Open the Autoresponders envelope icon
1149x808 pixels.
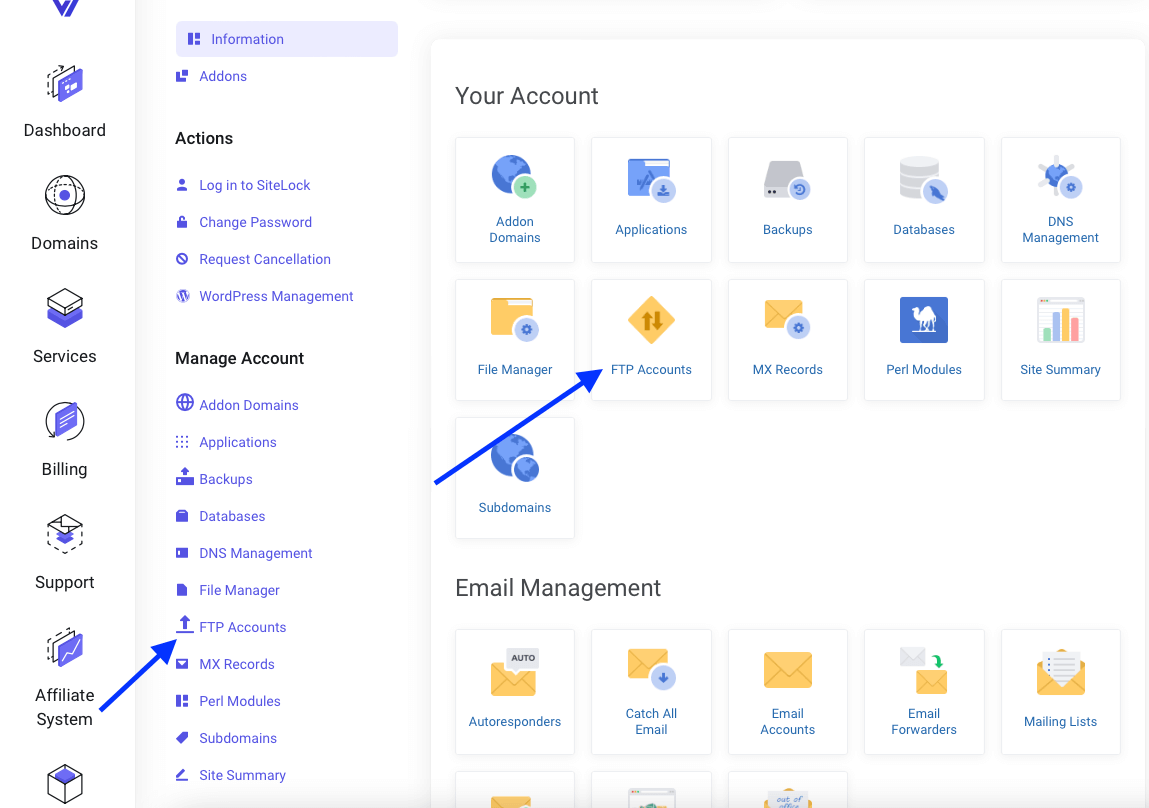click(x=515, y=672)
